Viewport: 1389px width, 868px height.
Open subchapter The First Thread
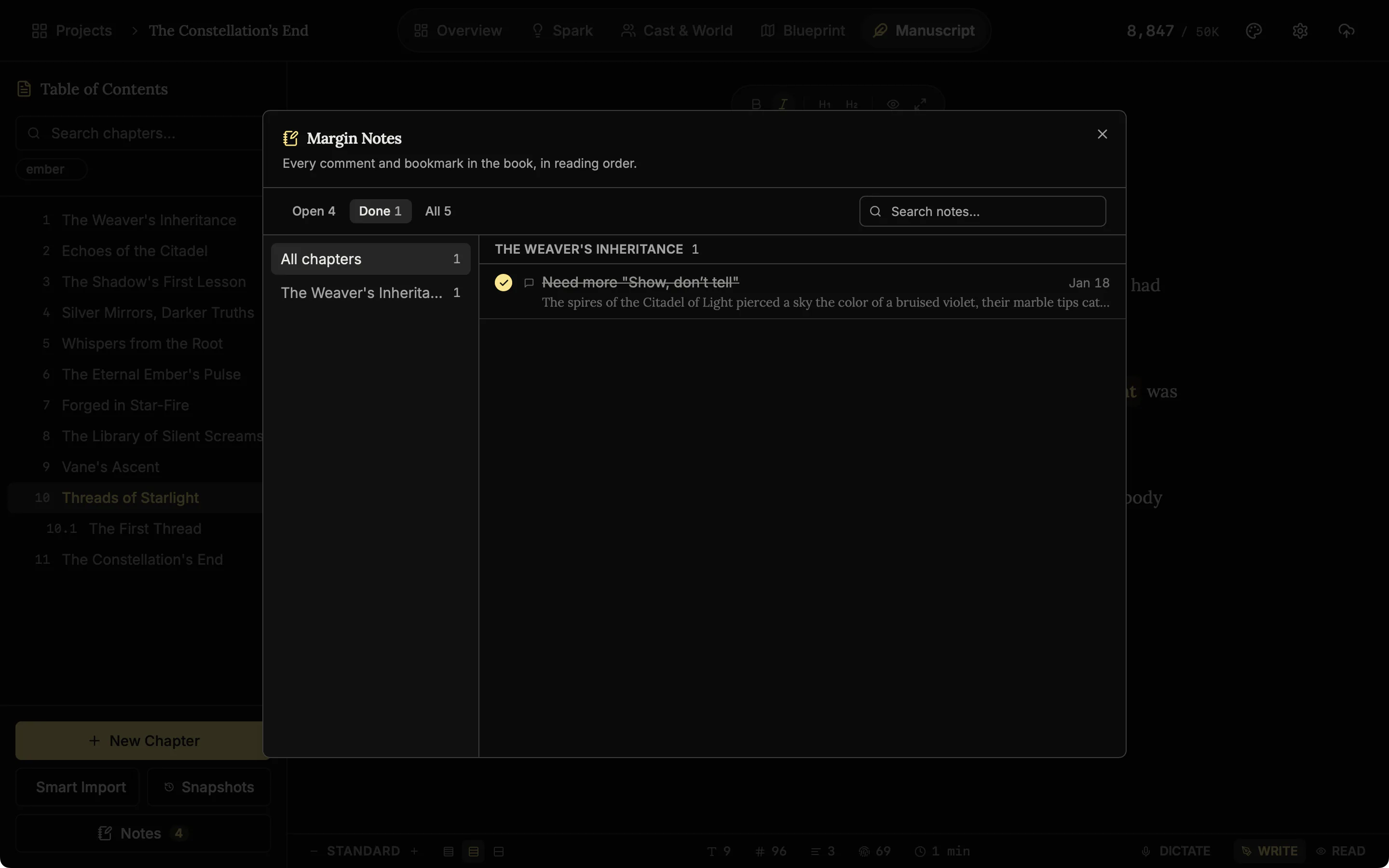pos(145,529)
